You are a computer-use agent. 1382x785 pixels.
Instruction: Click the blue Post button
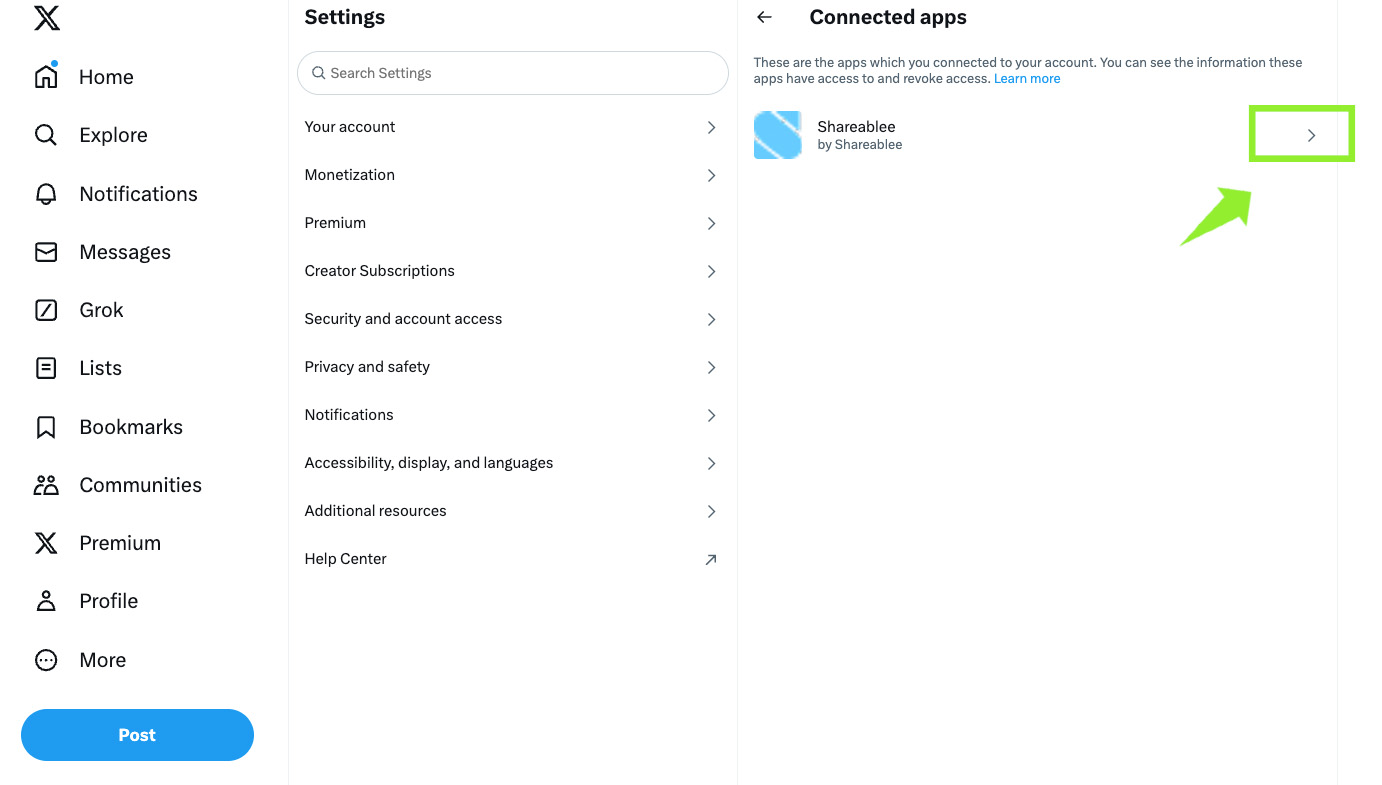point(137,735)
